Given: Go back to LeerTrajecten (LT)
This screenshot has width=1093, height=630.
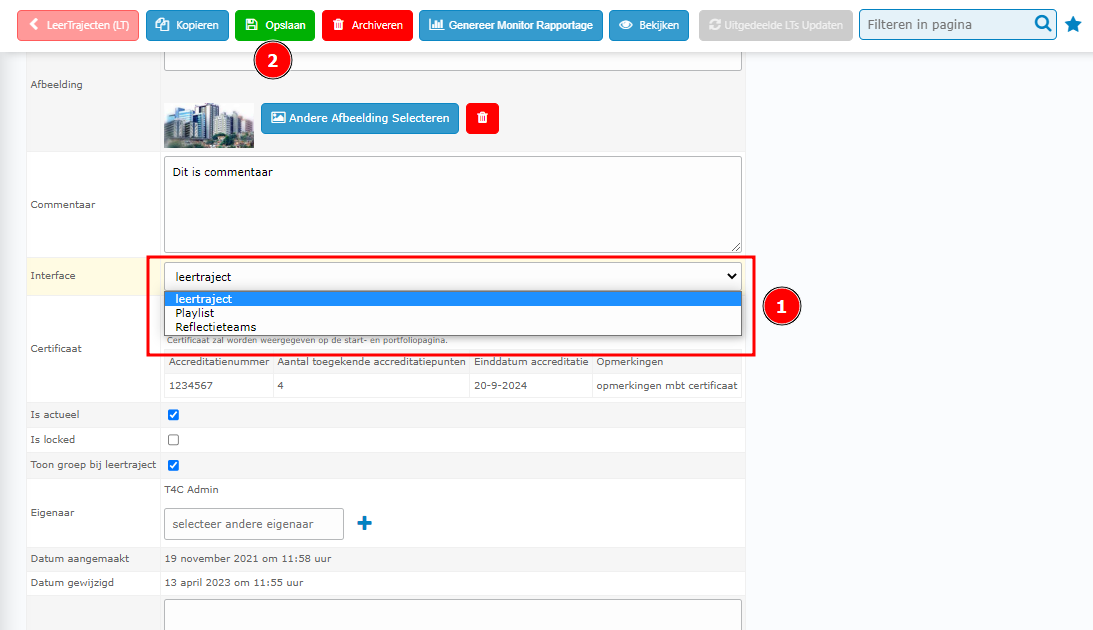Looking at the screenshot, I should tap(78, 25).
